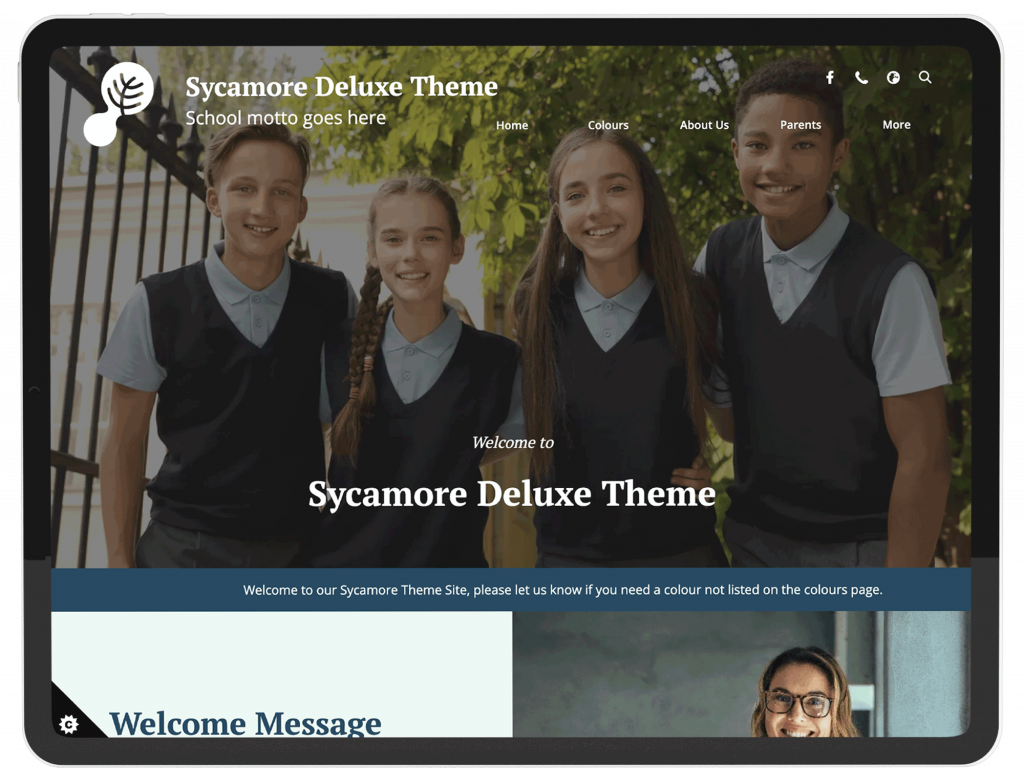Expand the About Us menu
The width and height of the screenshot is (1024, 784).
[x=704, y=125]
